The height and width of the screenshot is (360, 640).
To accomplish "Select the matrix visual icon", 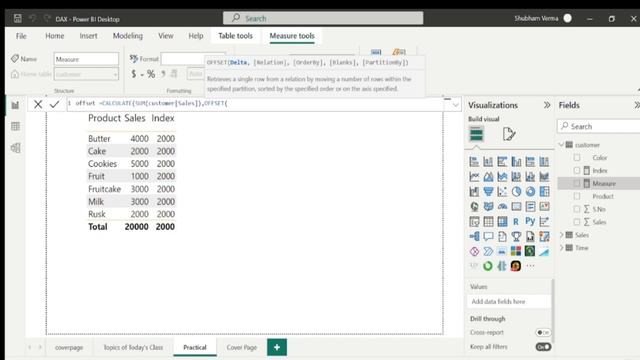I will 502,222.
